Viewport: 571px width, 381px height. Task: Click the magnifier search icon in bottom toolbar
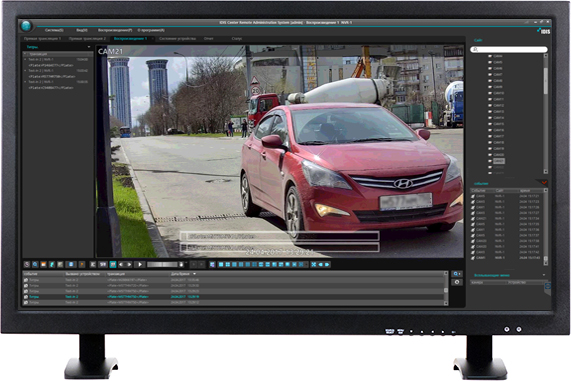[35, 264]
